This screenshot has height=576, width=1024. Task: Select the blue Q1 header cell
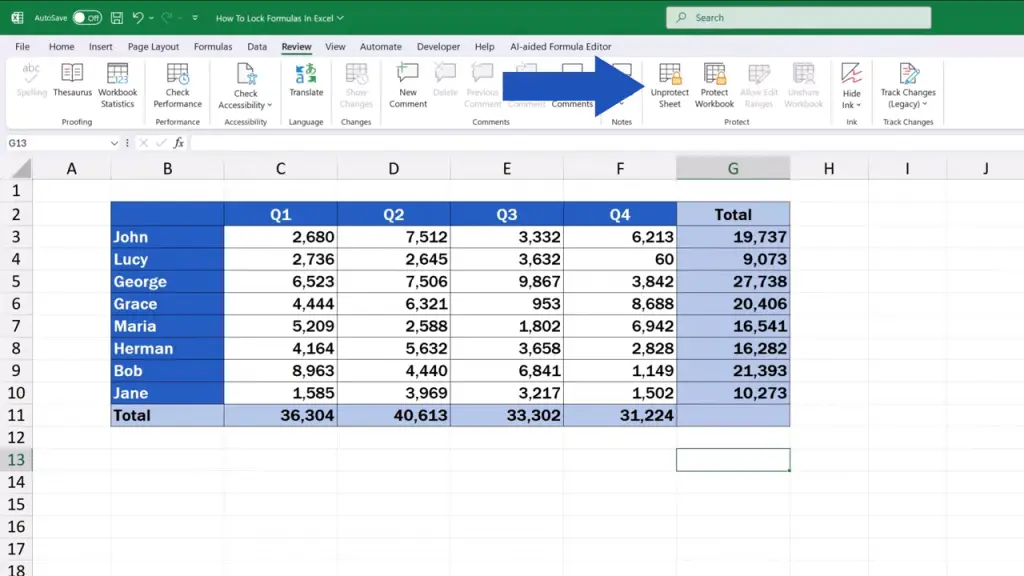pos(280,214)
